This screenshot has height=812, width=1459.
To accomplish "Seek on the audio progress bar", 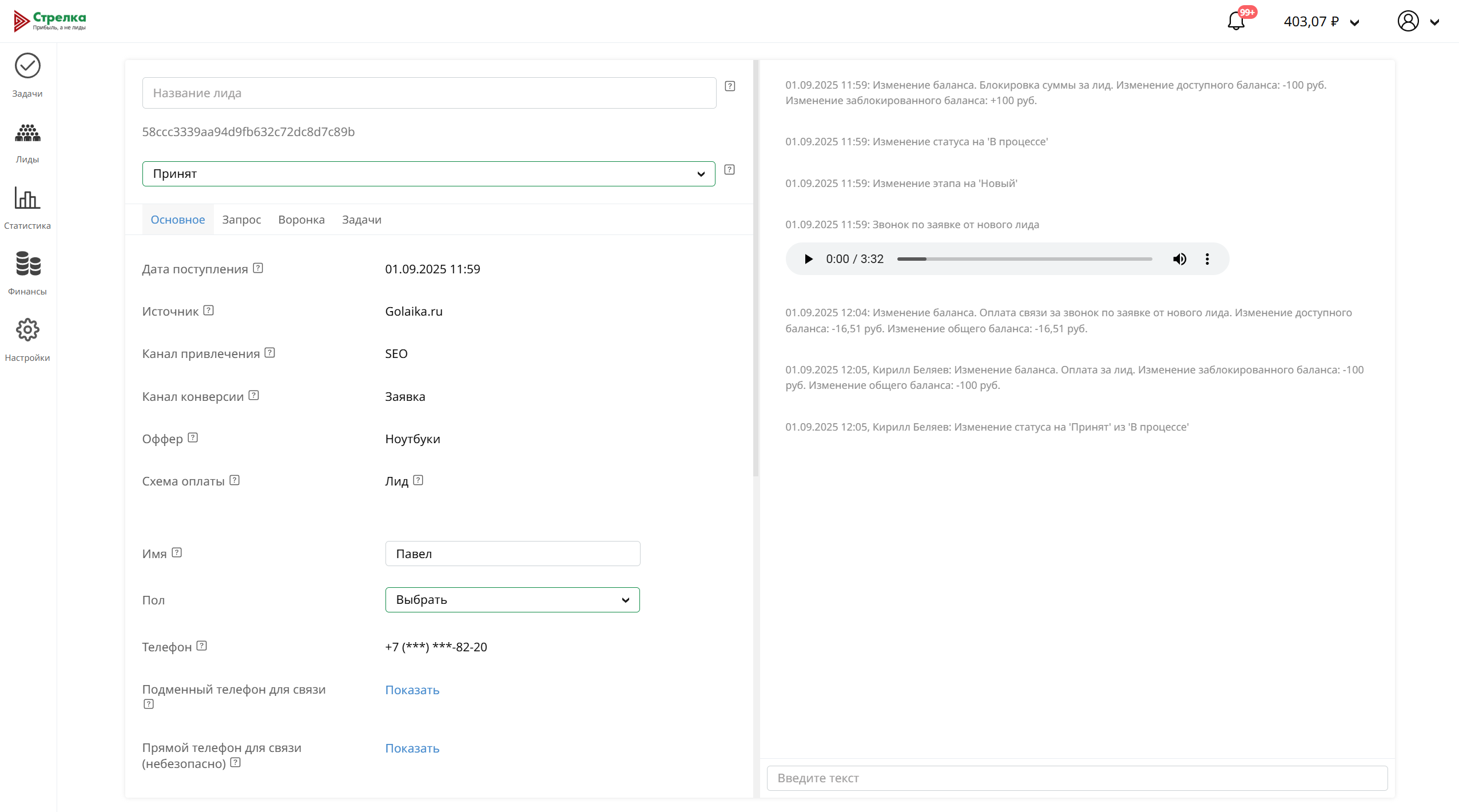I will point(1024,259).
